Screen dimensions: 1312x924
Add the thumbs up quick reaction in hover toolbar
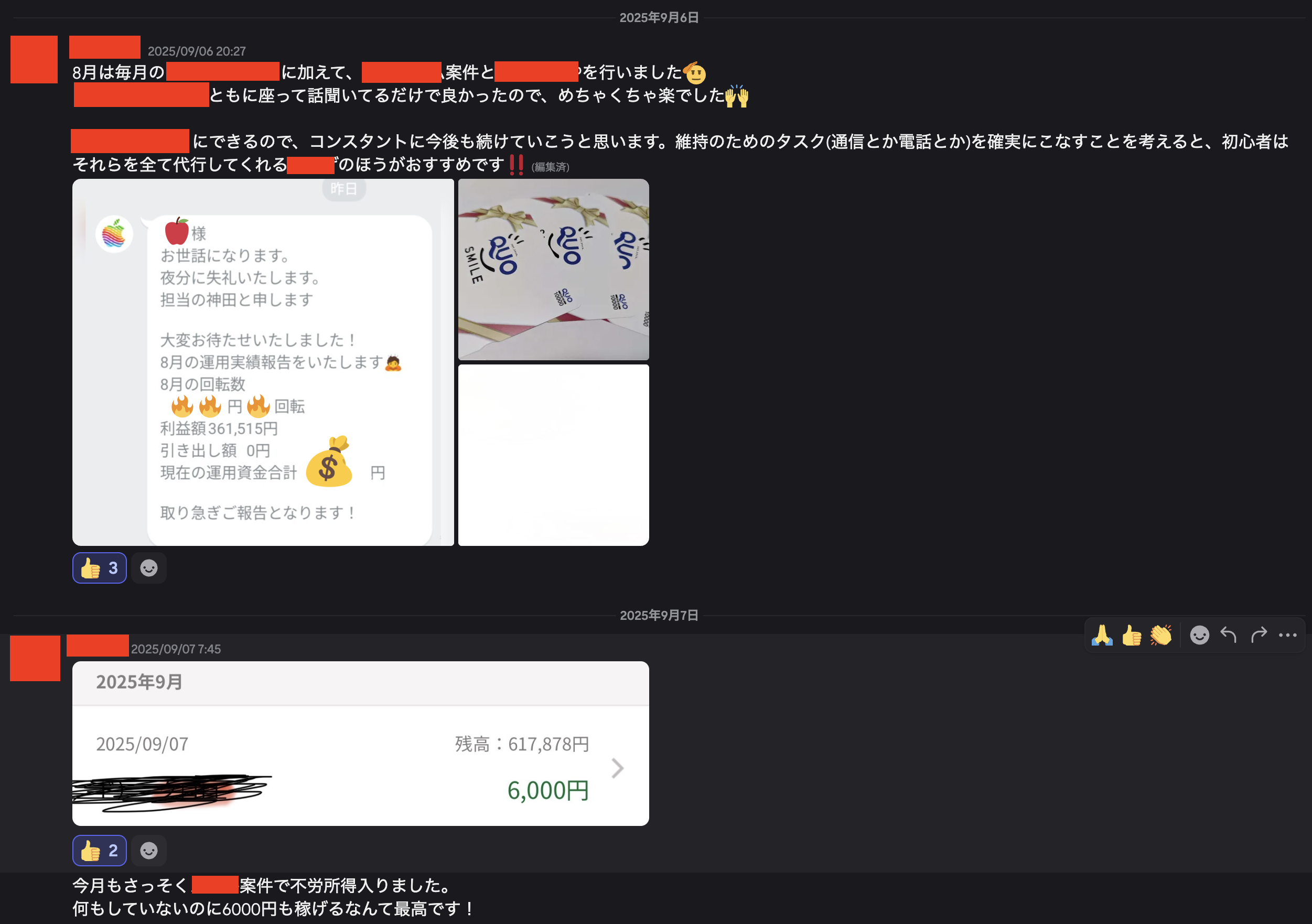pos(1132,635)
